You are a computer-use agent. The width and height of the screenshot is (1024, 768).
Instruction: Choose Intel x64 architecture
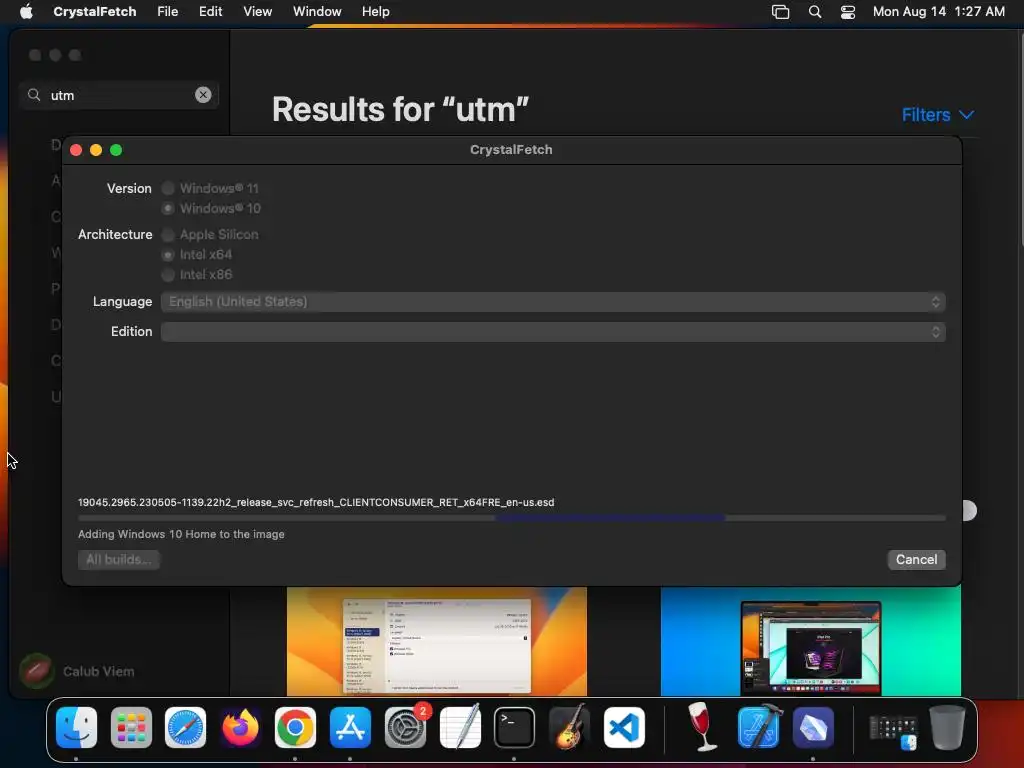[168, 255]
